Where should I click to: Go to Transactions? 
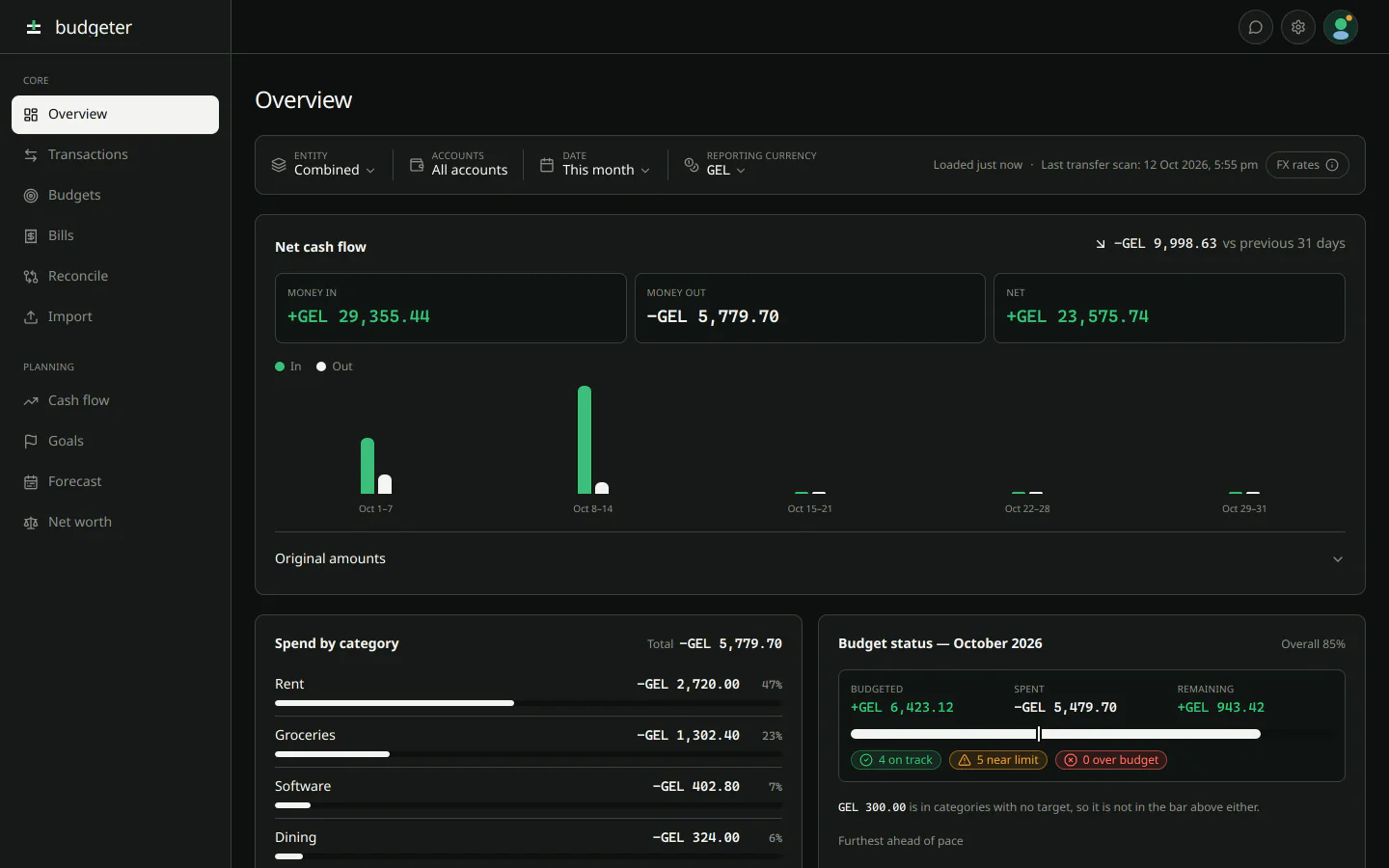click(115, 155)
